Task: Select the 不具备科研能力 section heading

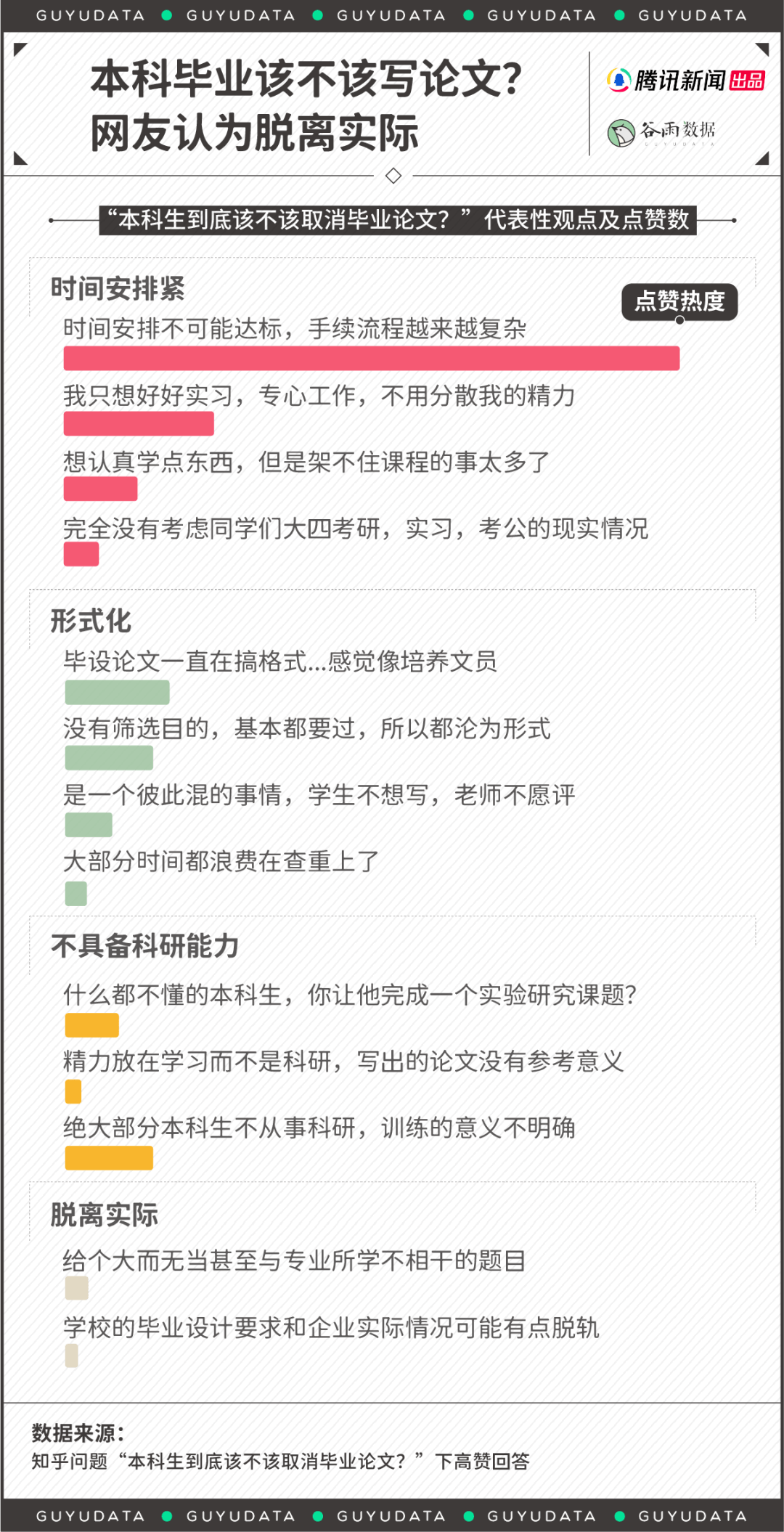Action: 144,946
